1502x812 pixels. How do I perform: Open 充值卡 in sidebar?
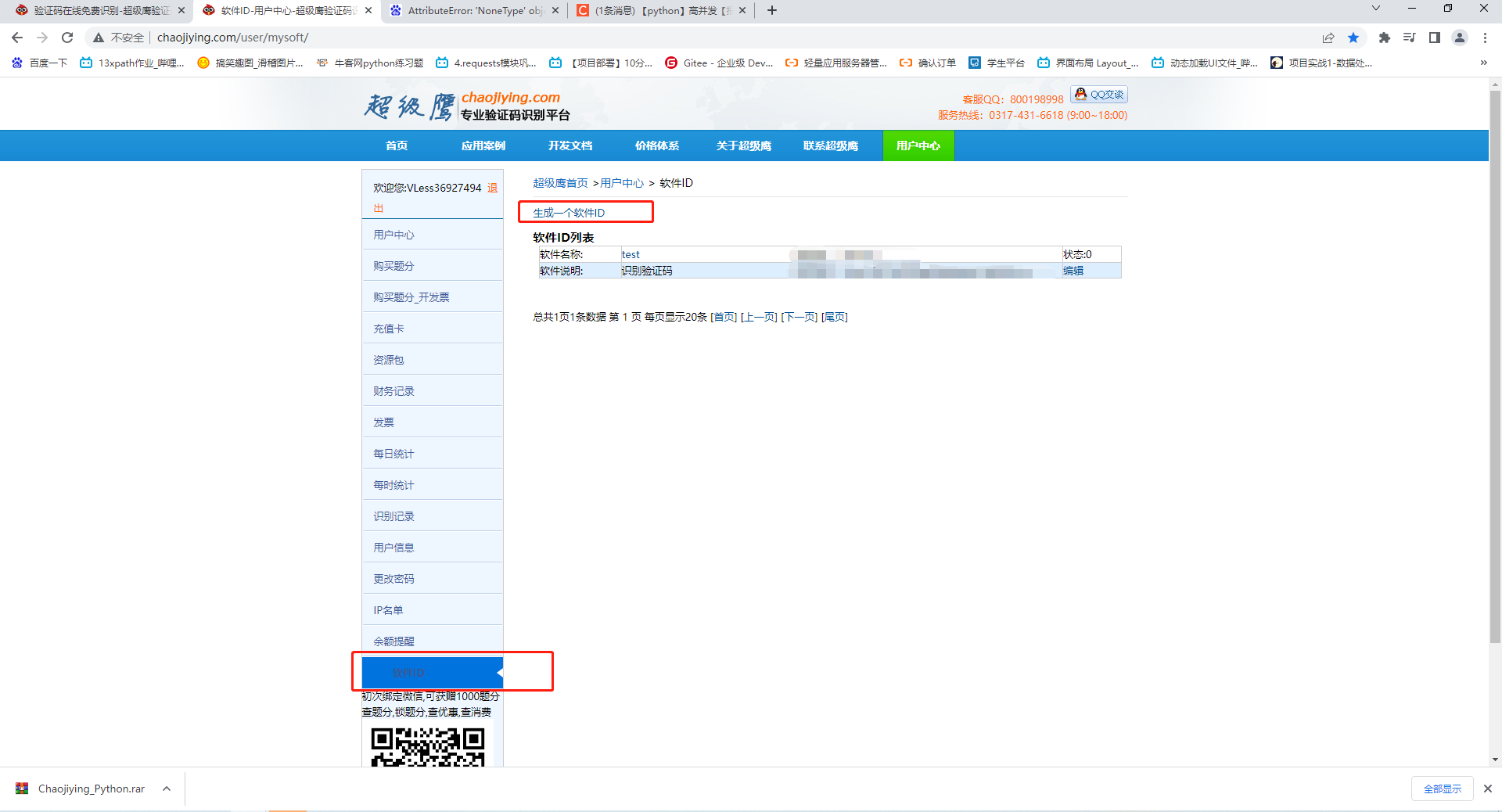433,329
